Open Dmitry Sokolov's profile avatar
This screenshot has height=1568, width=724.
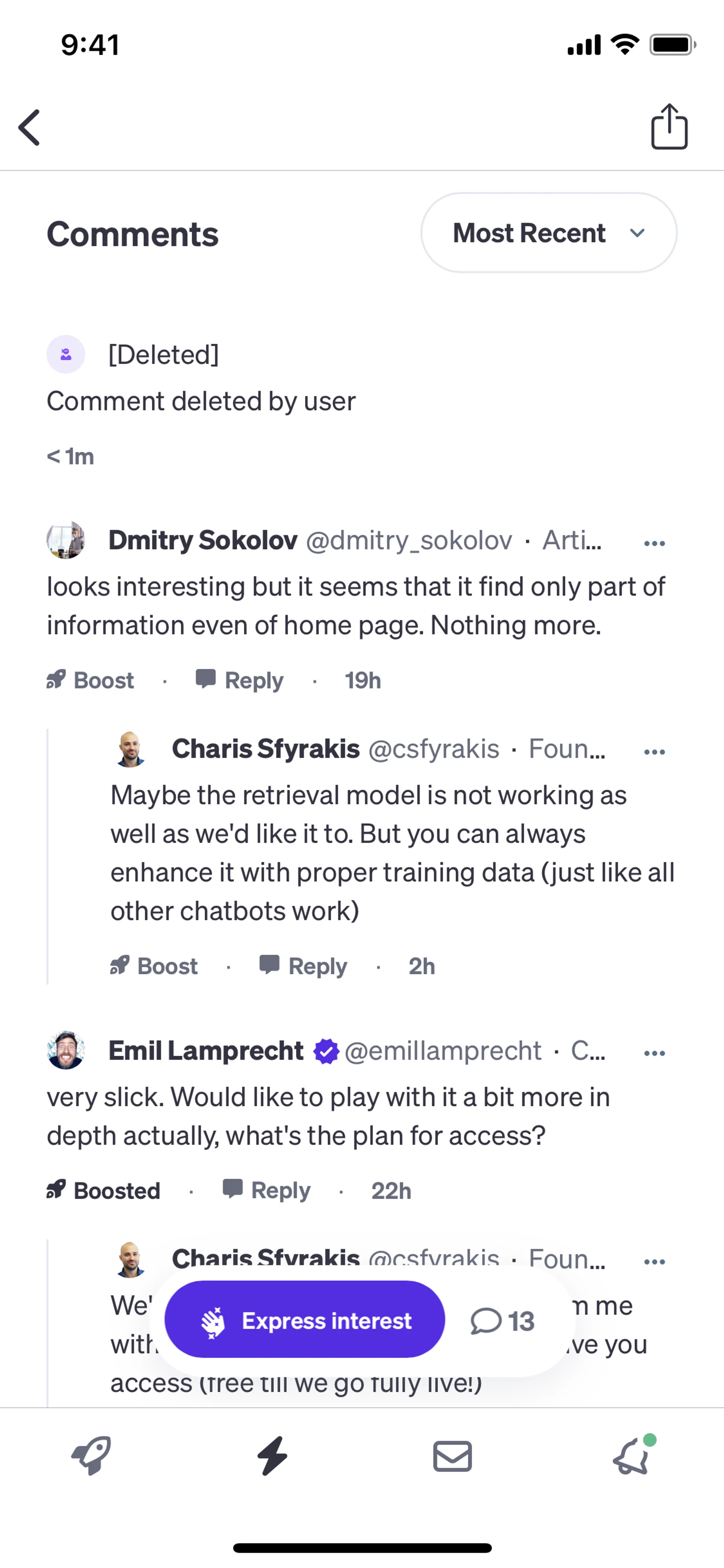pos(66,540)
